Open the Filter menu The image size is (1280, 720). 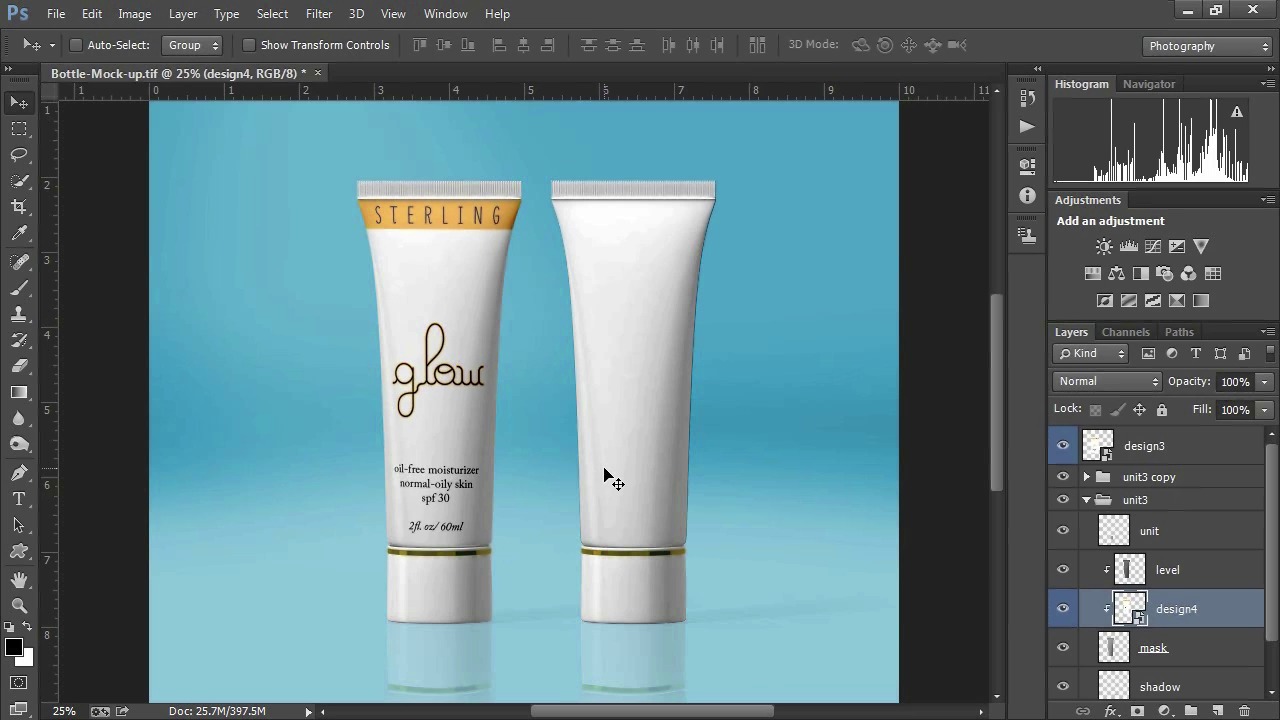(x=319, y=14)
